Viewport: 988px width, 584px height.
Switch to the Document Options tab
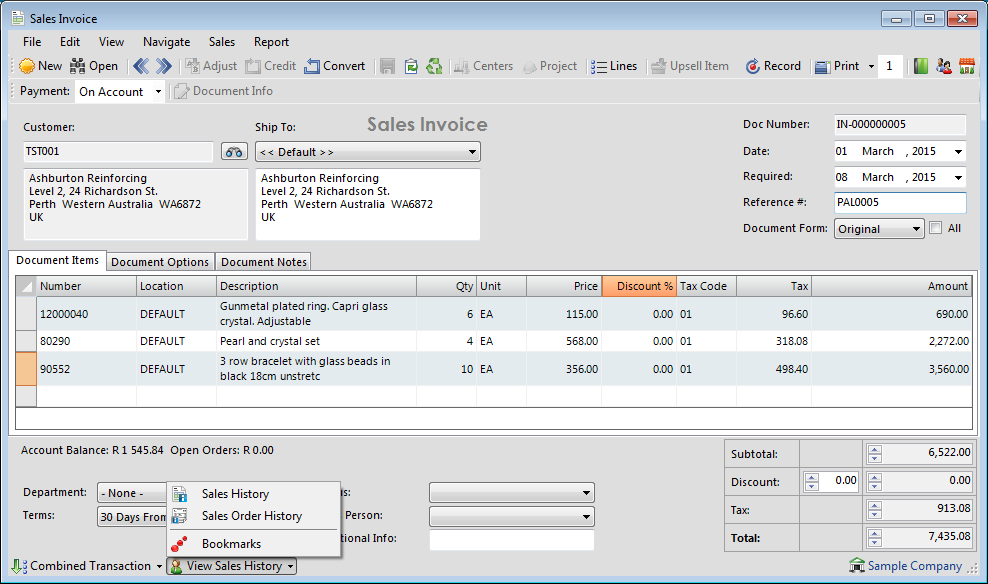coord(160,262)
